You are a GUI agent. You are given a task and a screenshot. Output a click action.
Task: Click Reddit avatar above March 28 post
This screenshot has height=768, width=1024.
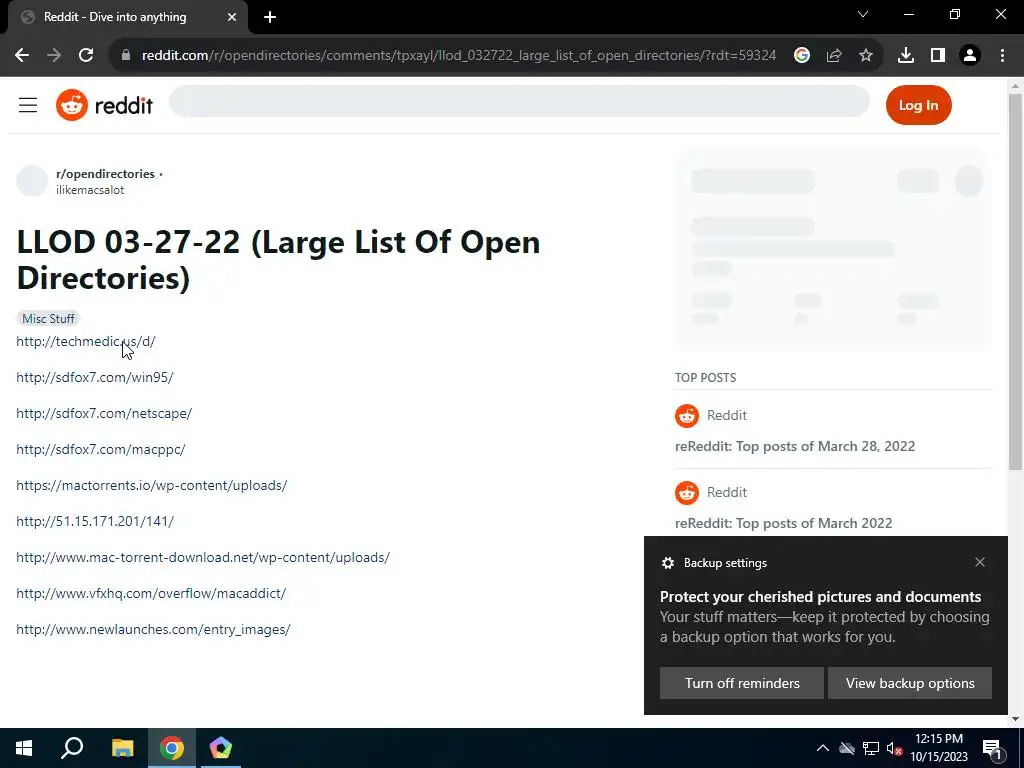(x=687, y=415)
